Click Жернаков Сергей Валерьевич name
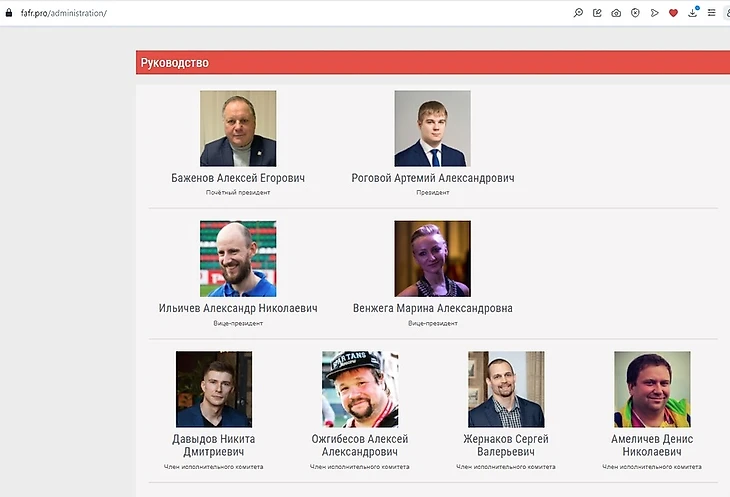This screenshot has height=497, width=730. [x=506, y=446]
